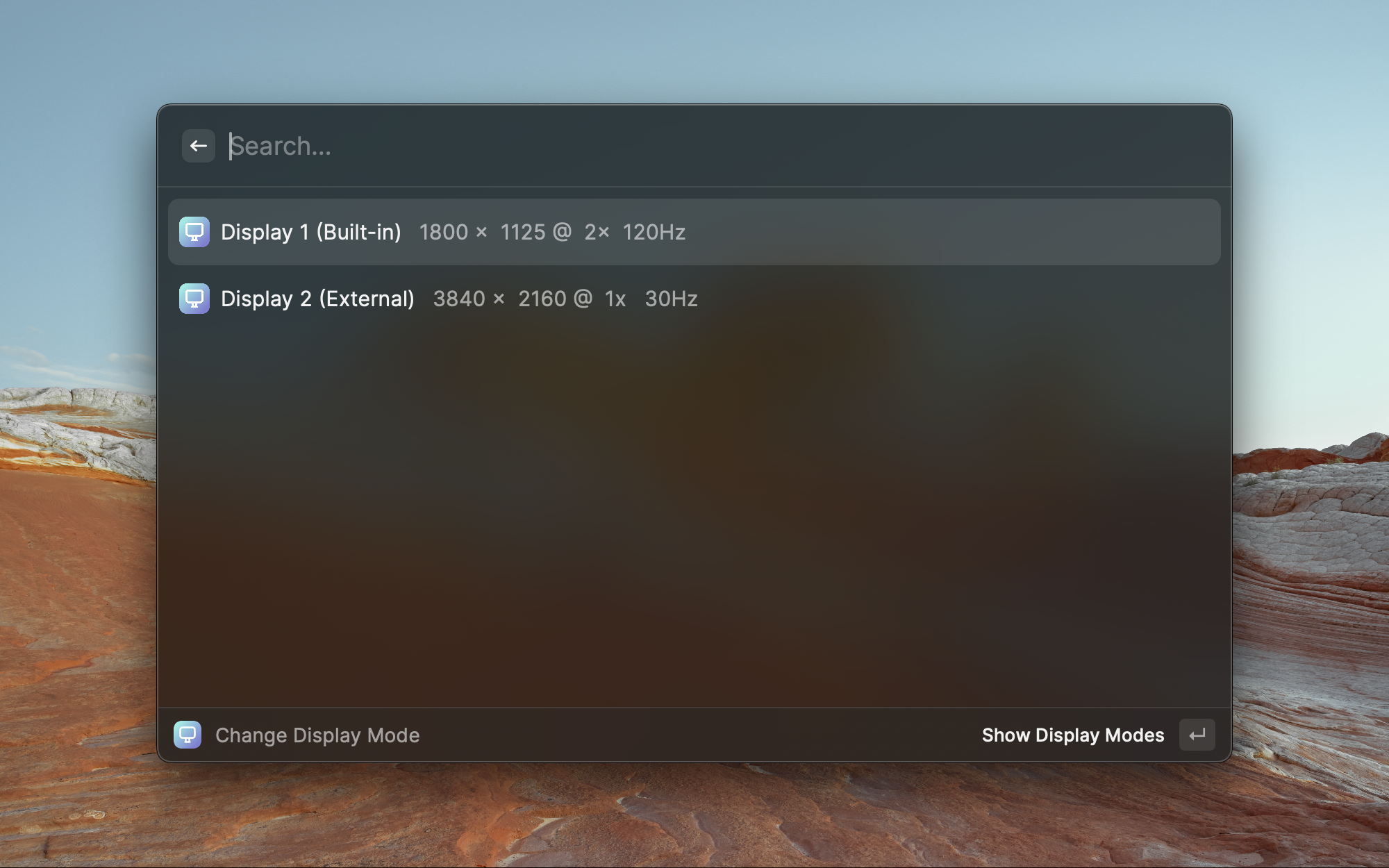Activate the Show Display Modes action
This screenshot has height=868, width=1389.
pyautogui.click(x=1073, y=735)
